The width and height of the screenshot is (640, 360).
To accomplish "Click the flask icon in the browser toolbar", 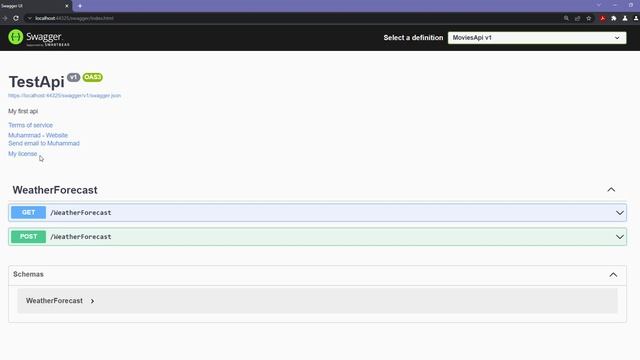I will point(625,18).
